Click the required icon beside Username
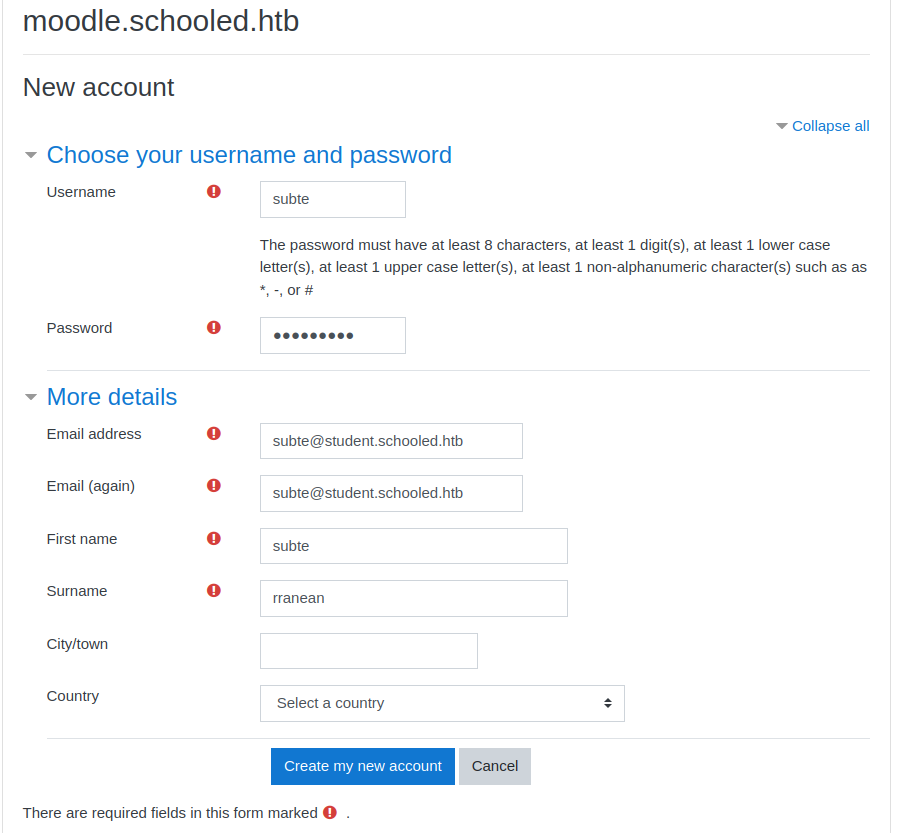 point(214,191)
